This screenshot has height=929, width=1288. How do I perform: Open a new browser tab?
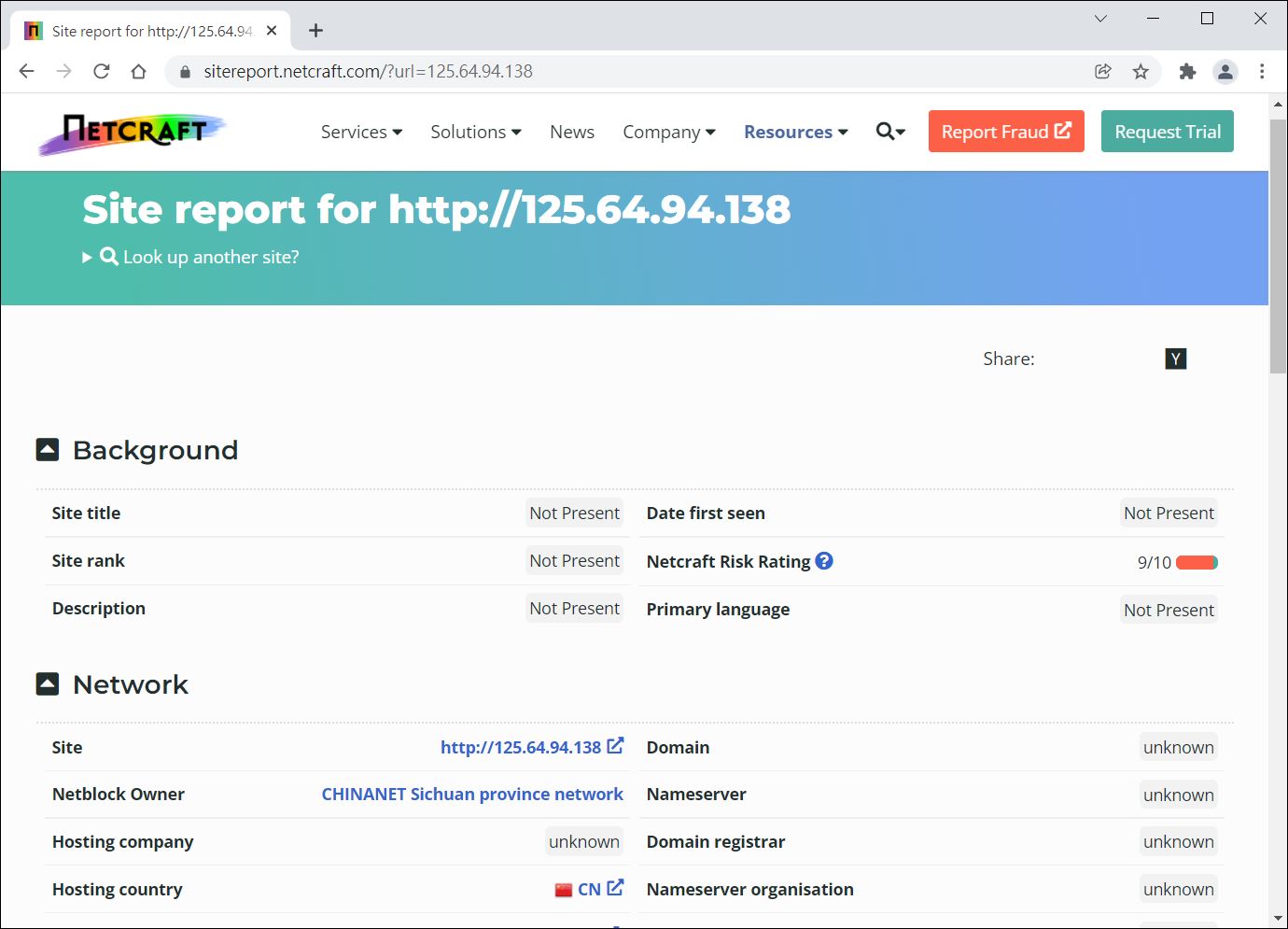point(316,31)
